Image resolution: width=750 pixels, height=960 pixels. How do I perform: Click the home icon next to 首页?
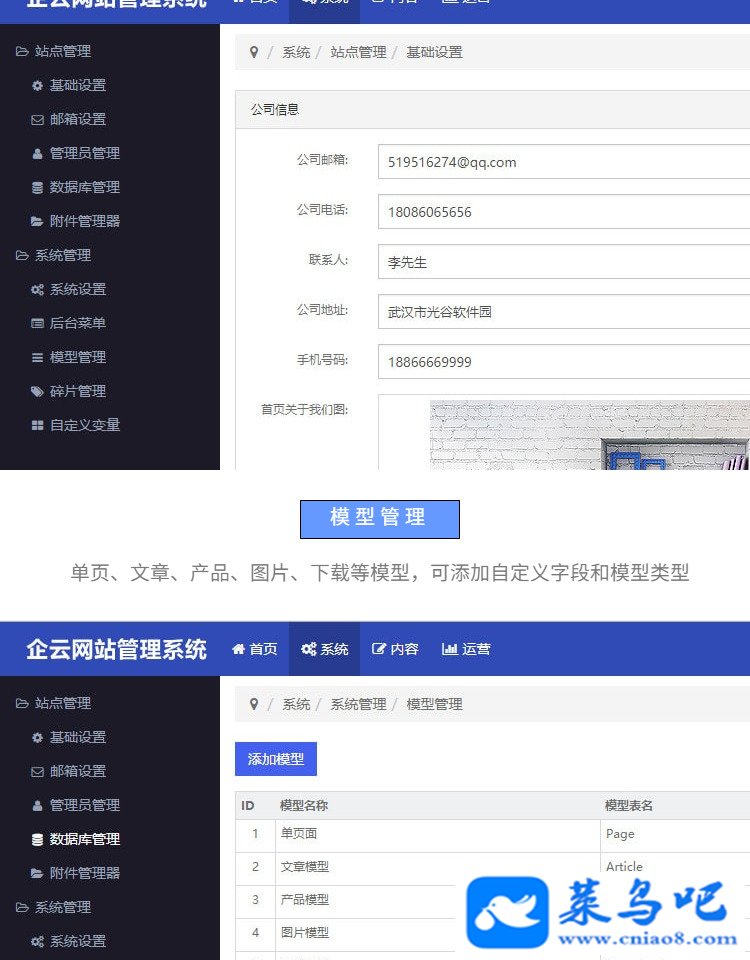[238, 649]
